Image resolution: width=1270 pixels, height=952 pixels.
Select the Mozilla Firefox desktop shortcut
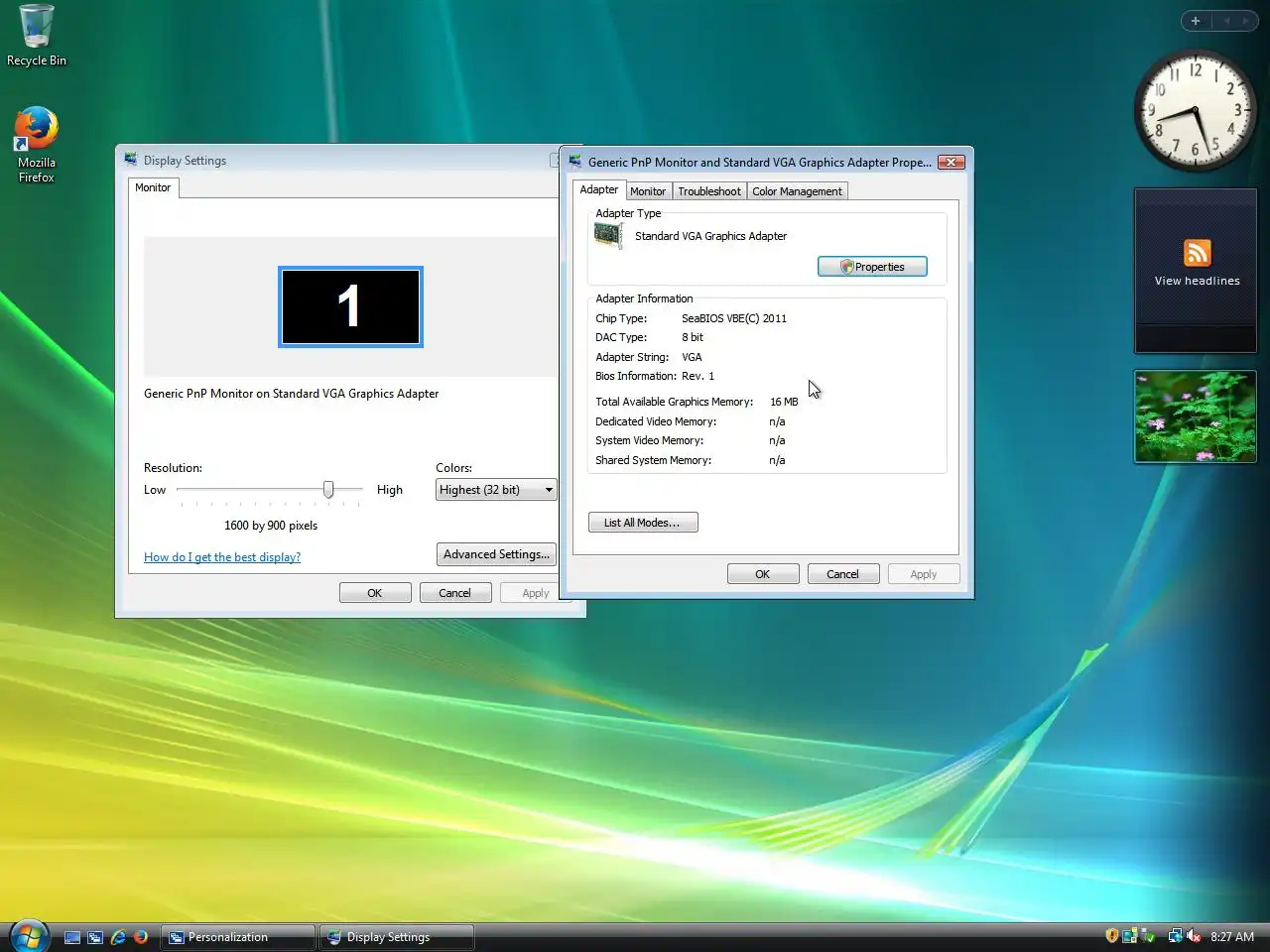[37, 145]
